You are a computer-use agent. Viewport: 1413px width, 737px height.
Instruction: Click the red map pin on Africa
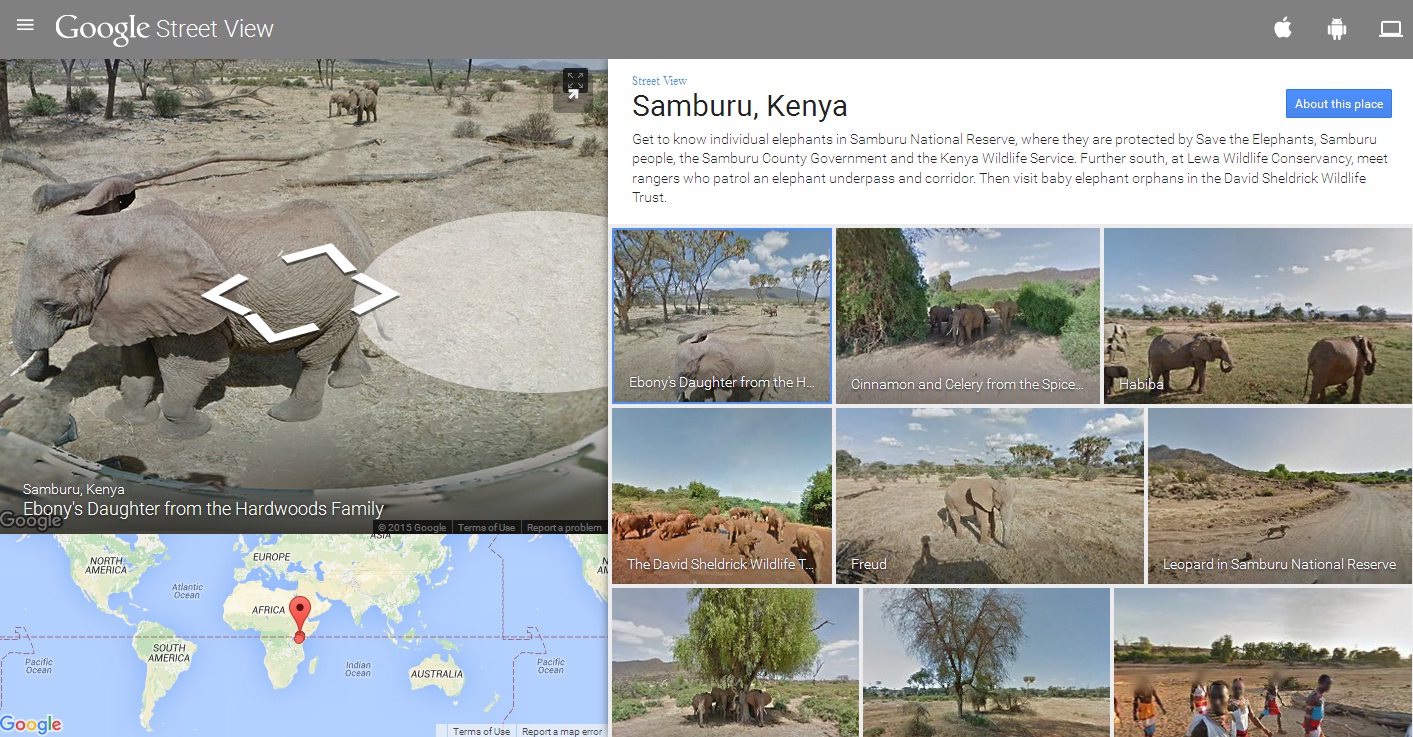pyautogui.click(x=300, y=614)
